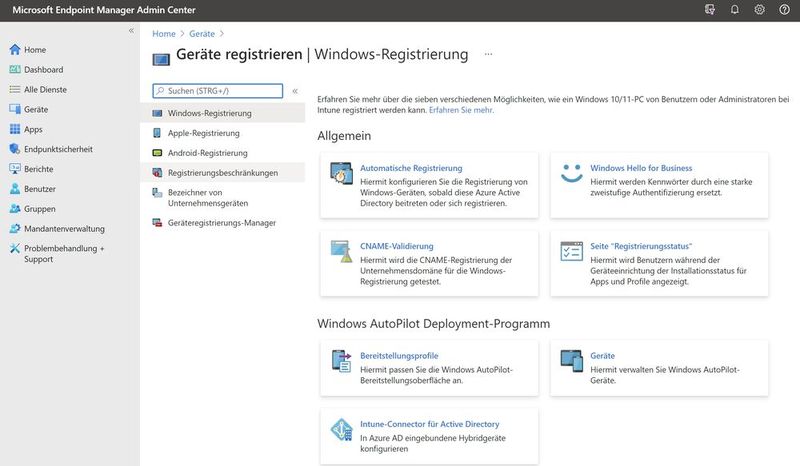Image resolution: width=800 pixels, height=466 pixels.
Task: Click the Geräte icon in left sidebar
Action: tap(15, 109)
